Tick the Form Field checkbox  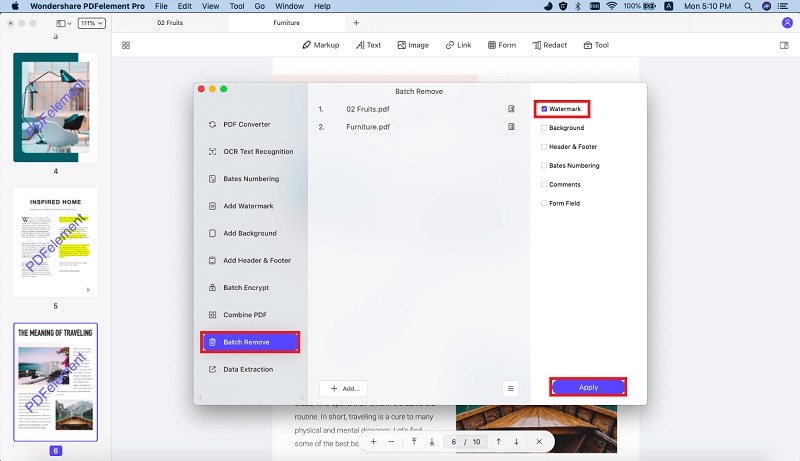click(544, 203)
